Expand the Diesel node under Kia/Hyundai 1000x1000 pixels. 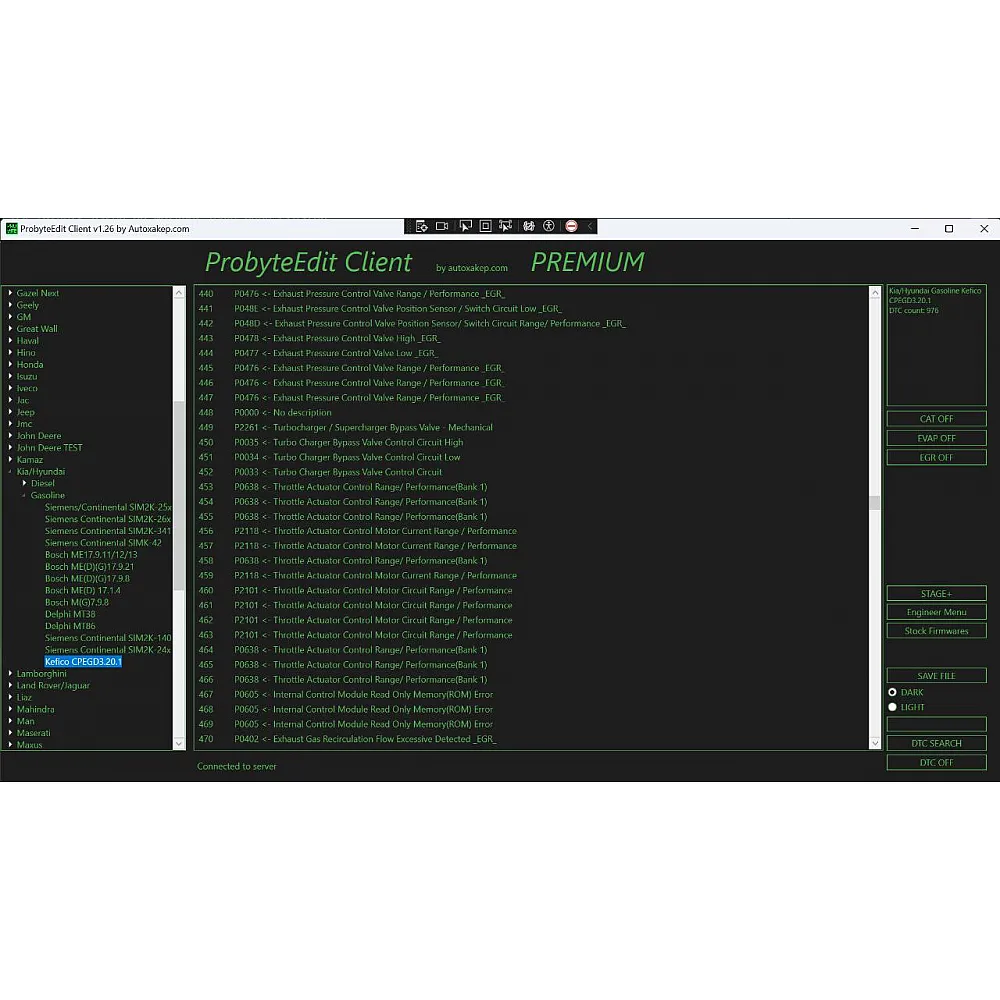tap(25, 484)
